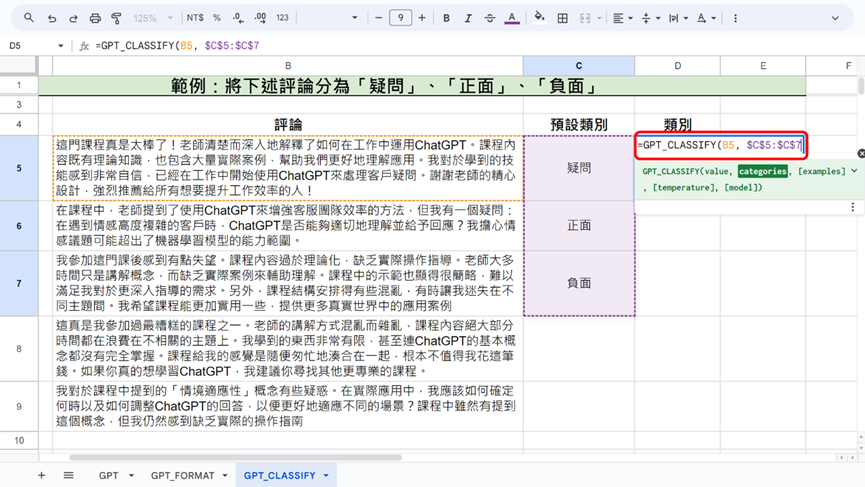The image size is (865, 487).
Task: Select column B header
Action: click(288, 66)
